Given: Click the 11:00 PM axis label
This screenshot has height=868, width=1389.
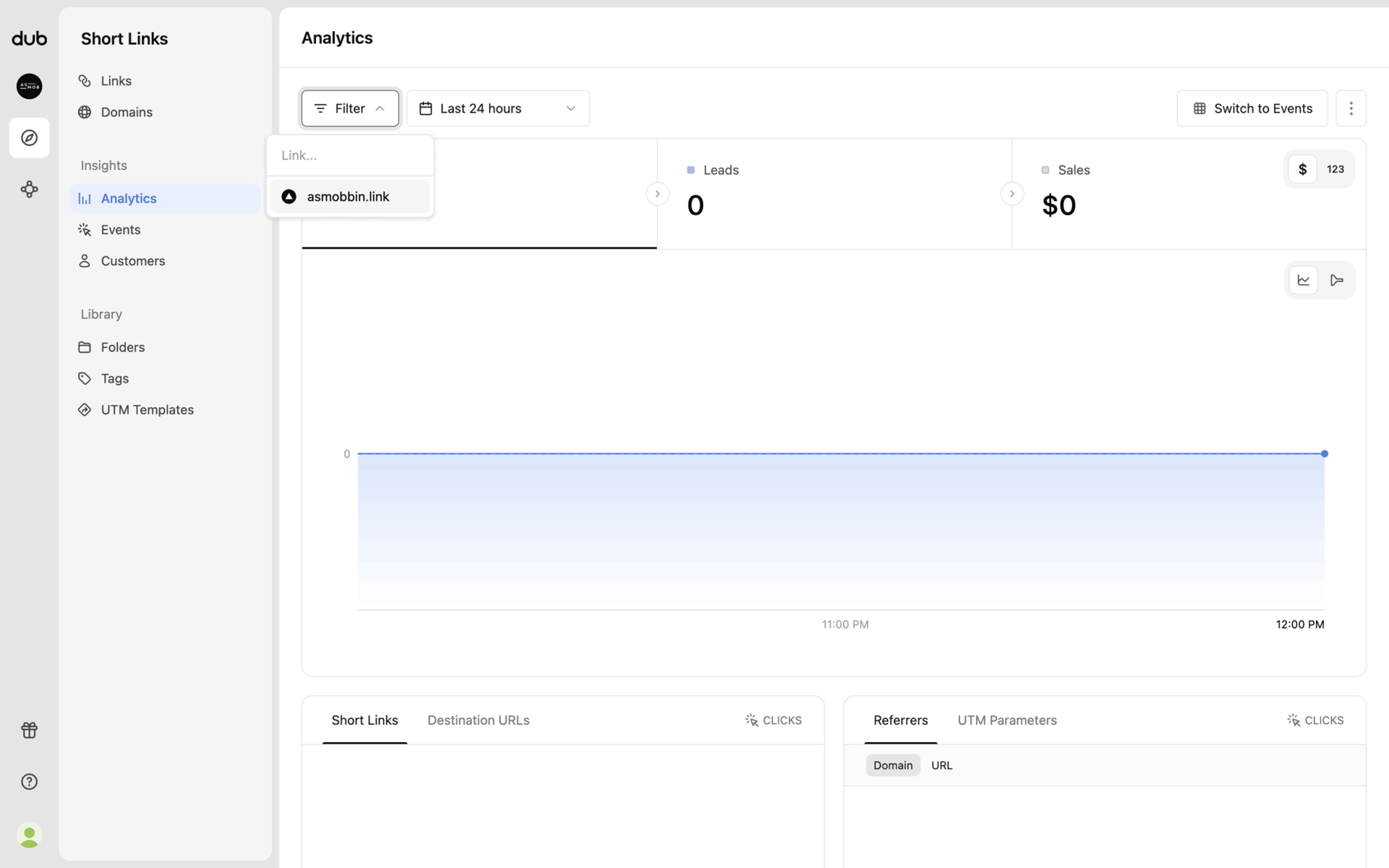Looking at the screenshot, I should pos(845,624).
